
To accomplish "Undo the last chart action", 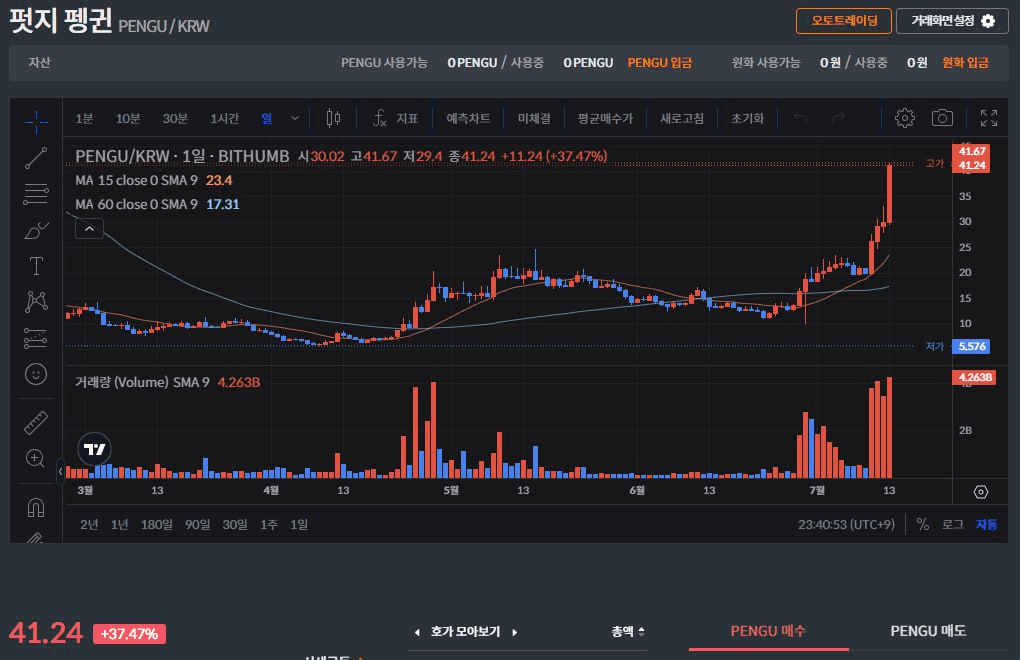I will [801, 118].
